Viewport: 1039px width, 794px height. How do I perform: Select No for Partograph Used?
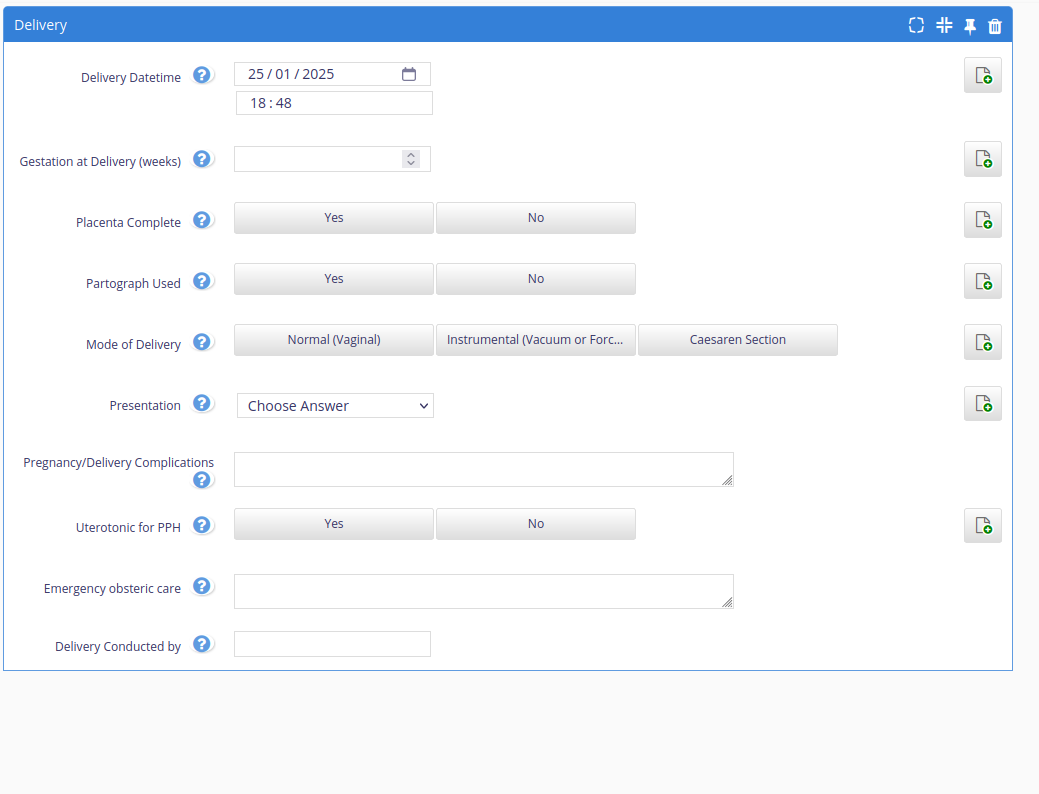click(x=536, y=279)
